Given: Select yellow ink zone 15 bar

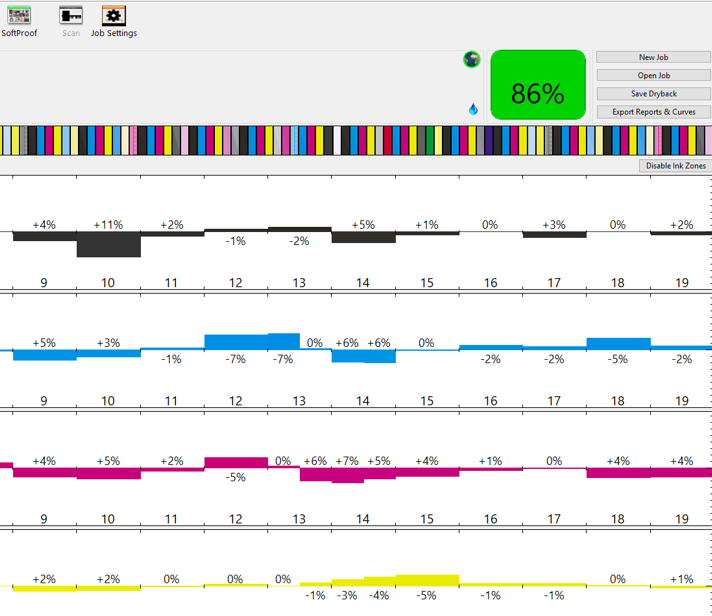Looking at the screenshot, I should point(427,581).
